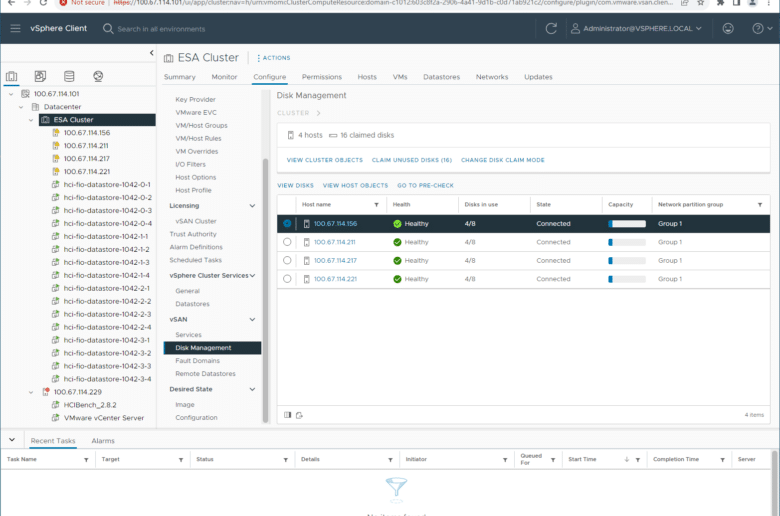Open the Networks tab
The image size is (780, 516).
(x=492, y=77)
